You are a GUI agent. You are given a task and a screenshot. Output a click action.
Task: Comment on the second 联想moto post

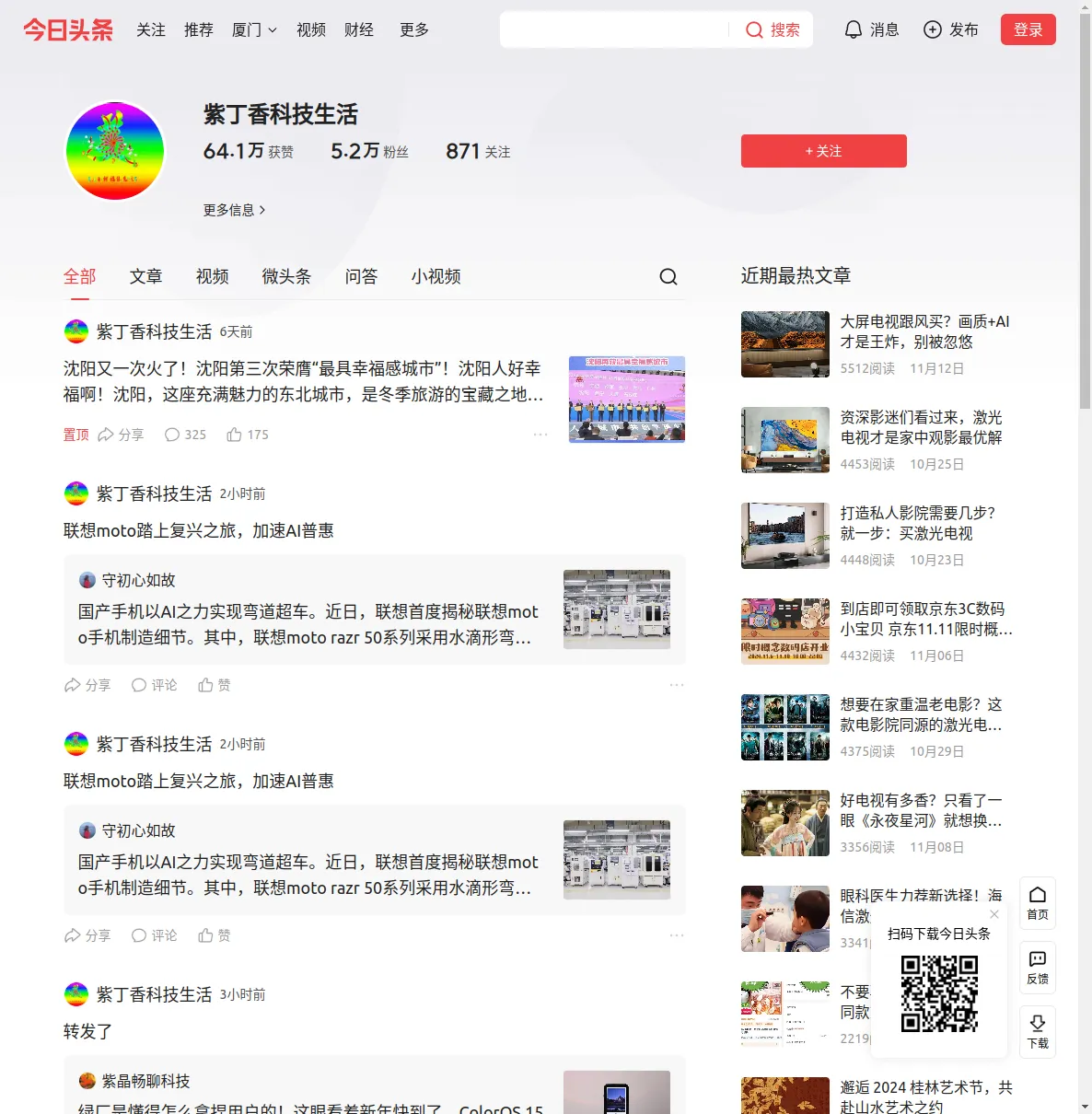[154, 935]
